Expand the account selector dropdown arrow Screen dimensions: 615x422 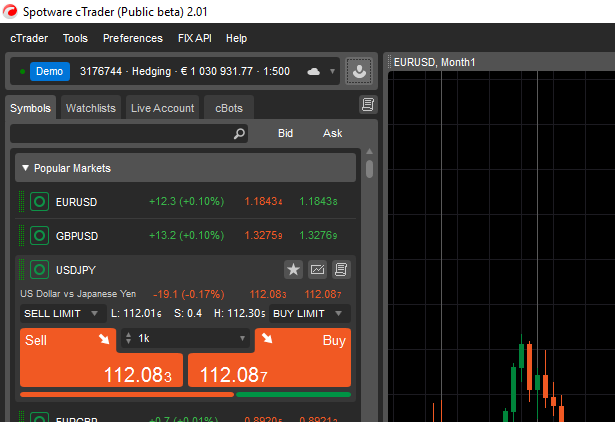[332, 72]
